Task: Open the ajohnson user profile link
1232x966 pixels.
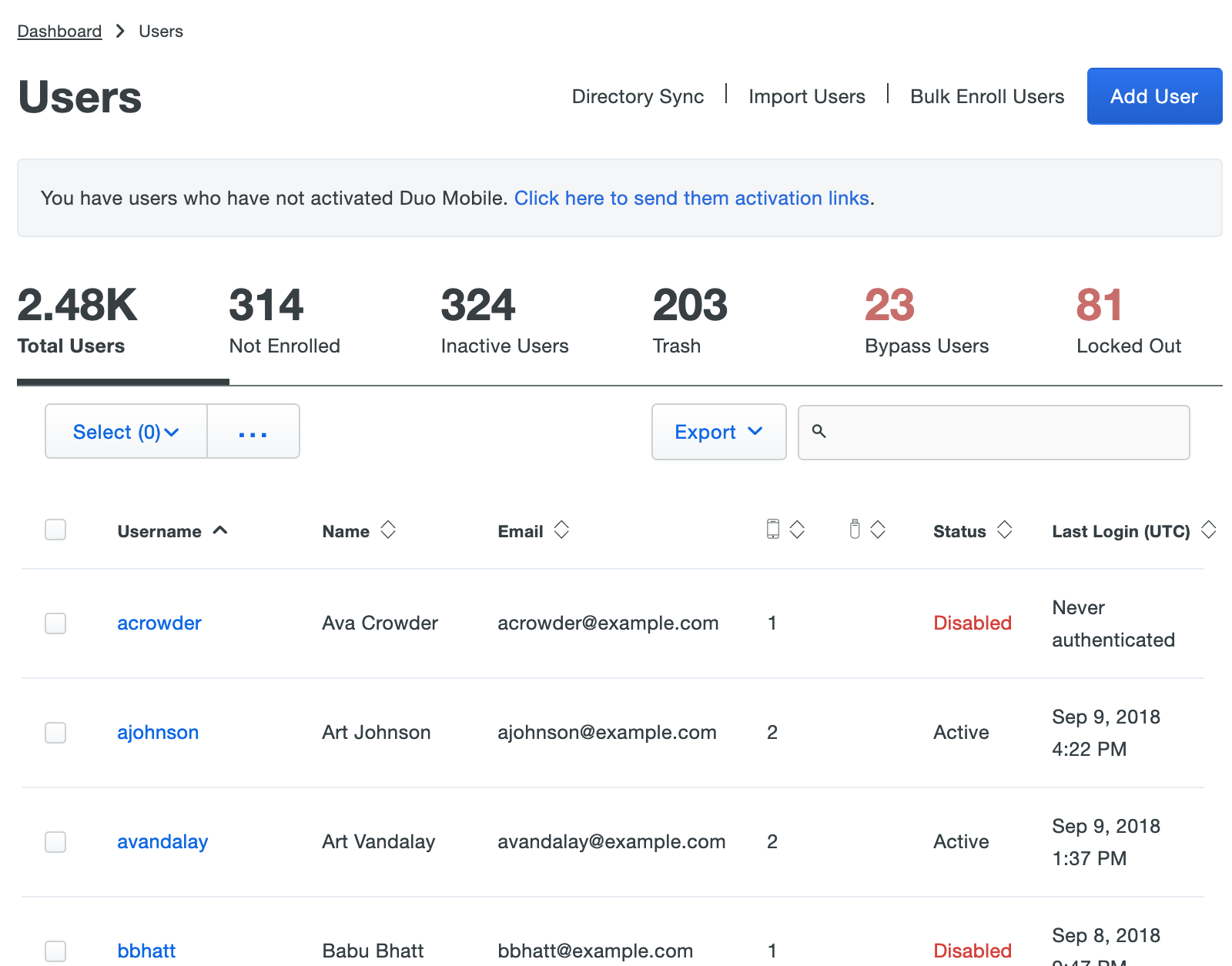Action: [158, 732]
